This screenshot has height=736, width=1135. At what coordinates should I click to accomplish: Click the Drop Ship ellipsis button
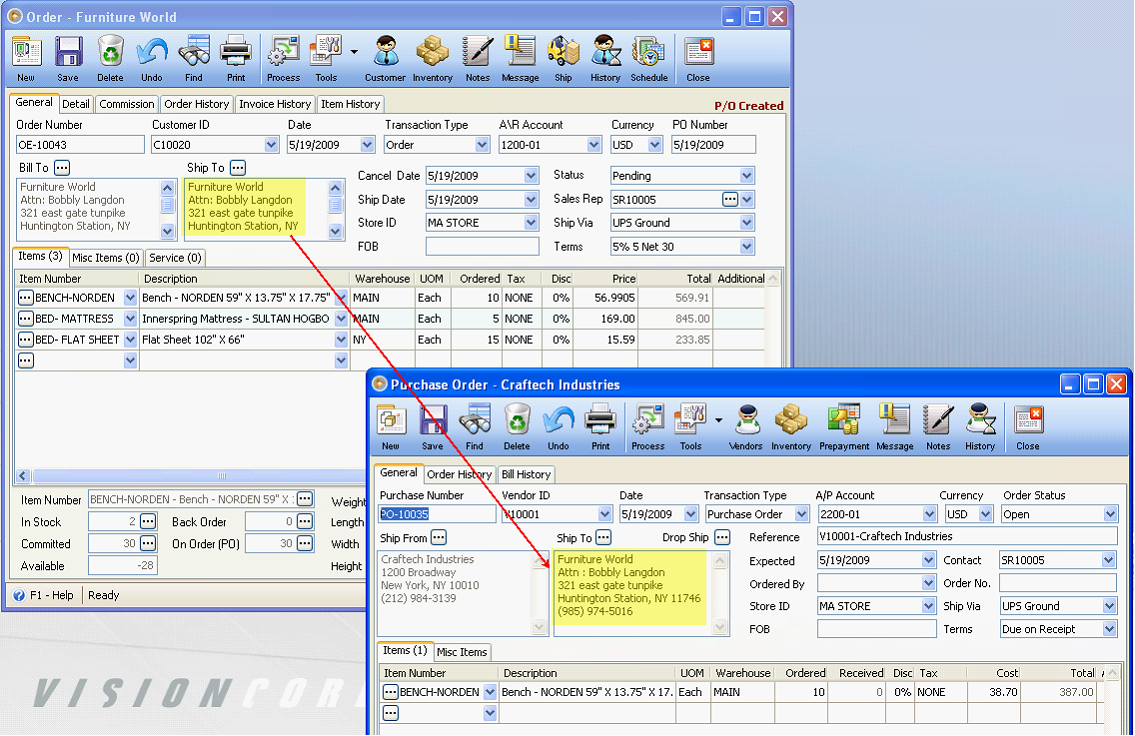point(722,538)
